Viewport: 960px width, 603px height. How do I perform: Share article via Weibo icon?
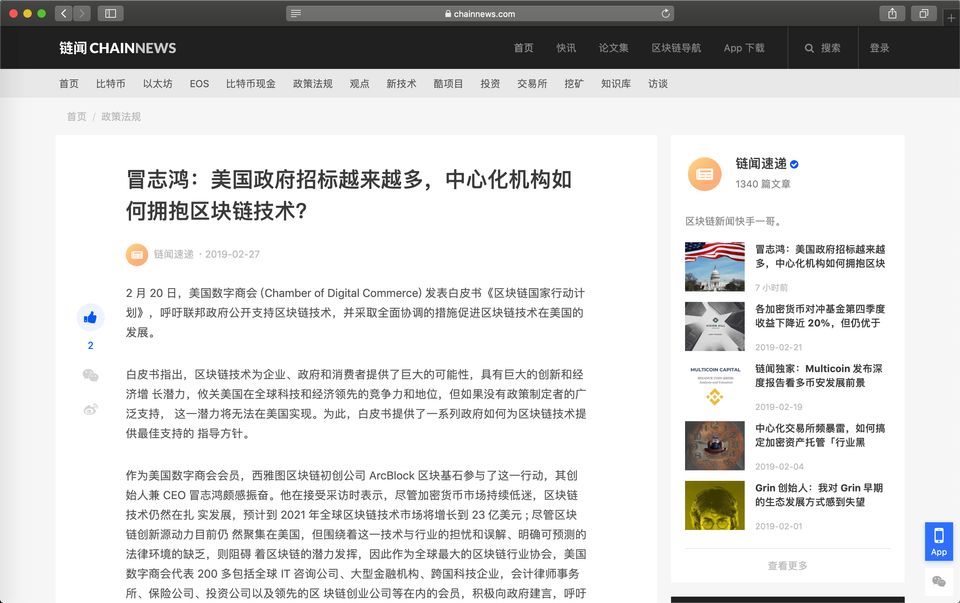[x=90, y=409]
